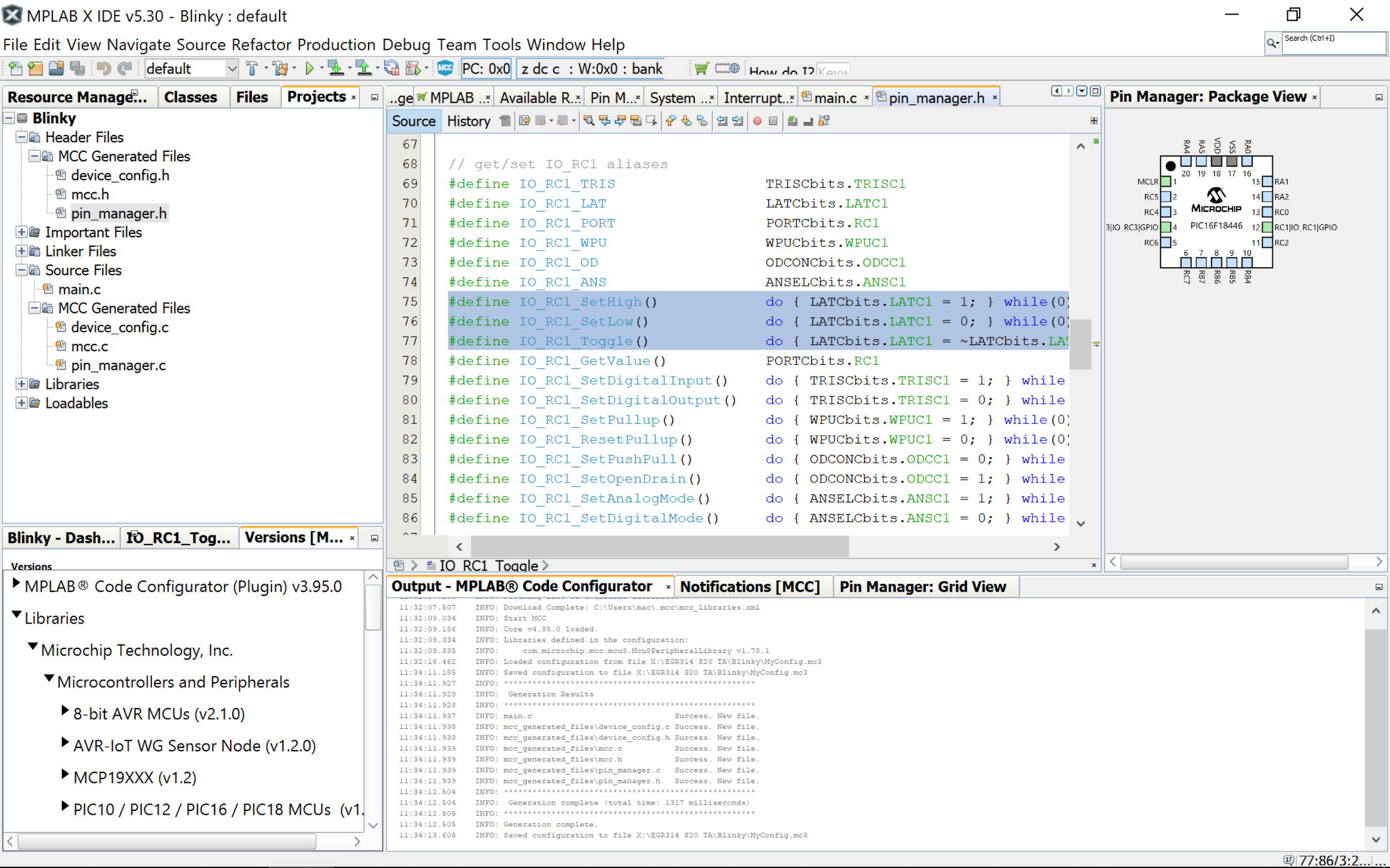Click the Undo arrow icon

pos(103,69)
